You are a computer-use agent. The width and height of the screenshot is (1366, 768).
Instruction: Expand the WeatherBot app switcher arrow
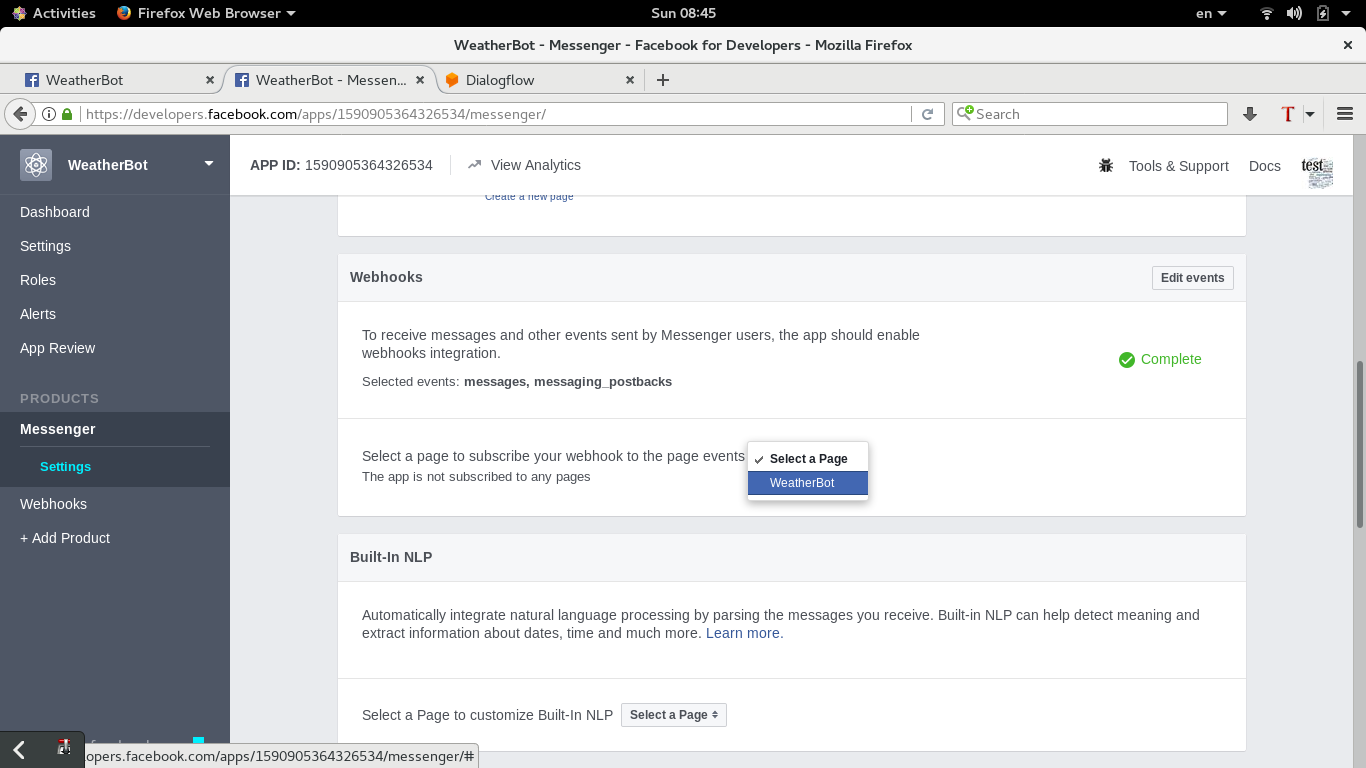pos(209,164)
